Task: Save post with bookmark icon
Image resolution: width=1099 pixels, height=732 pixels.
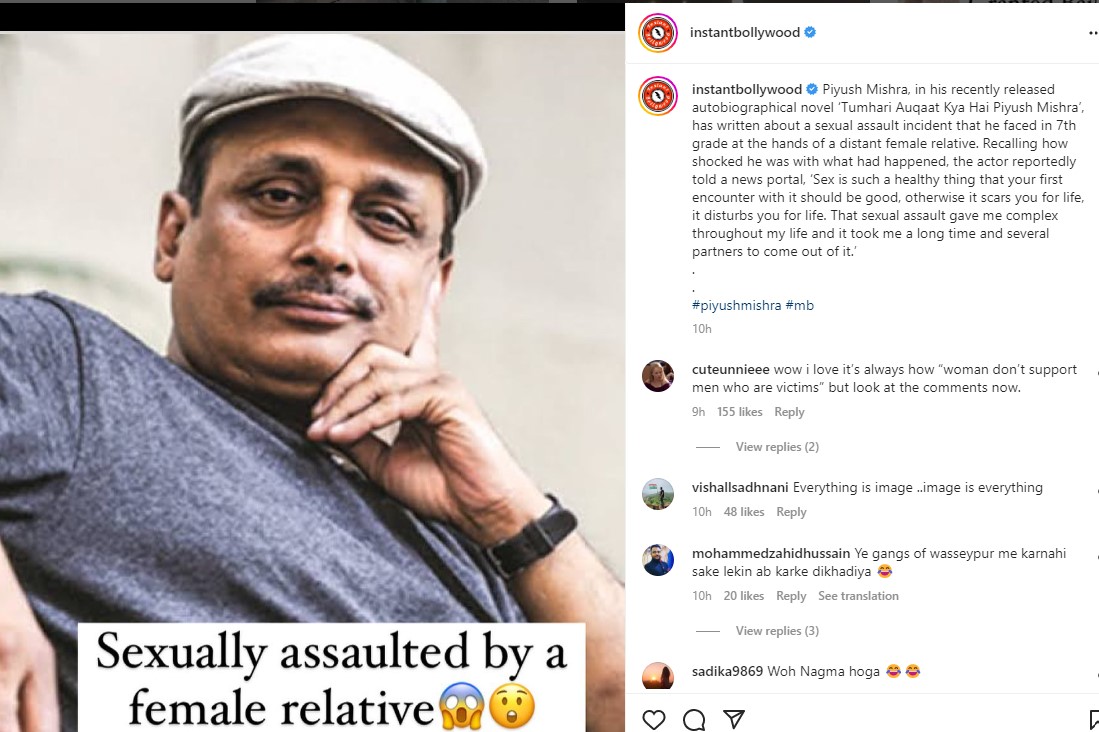Action: tap(1093, 719)
